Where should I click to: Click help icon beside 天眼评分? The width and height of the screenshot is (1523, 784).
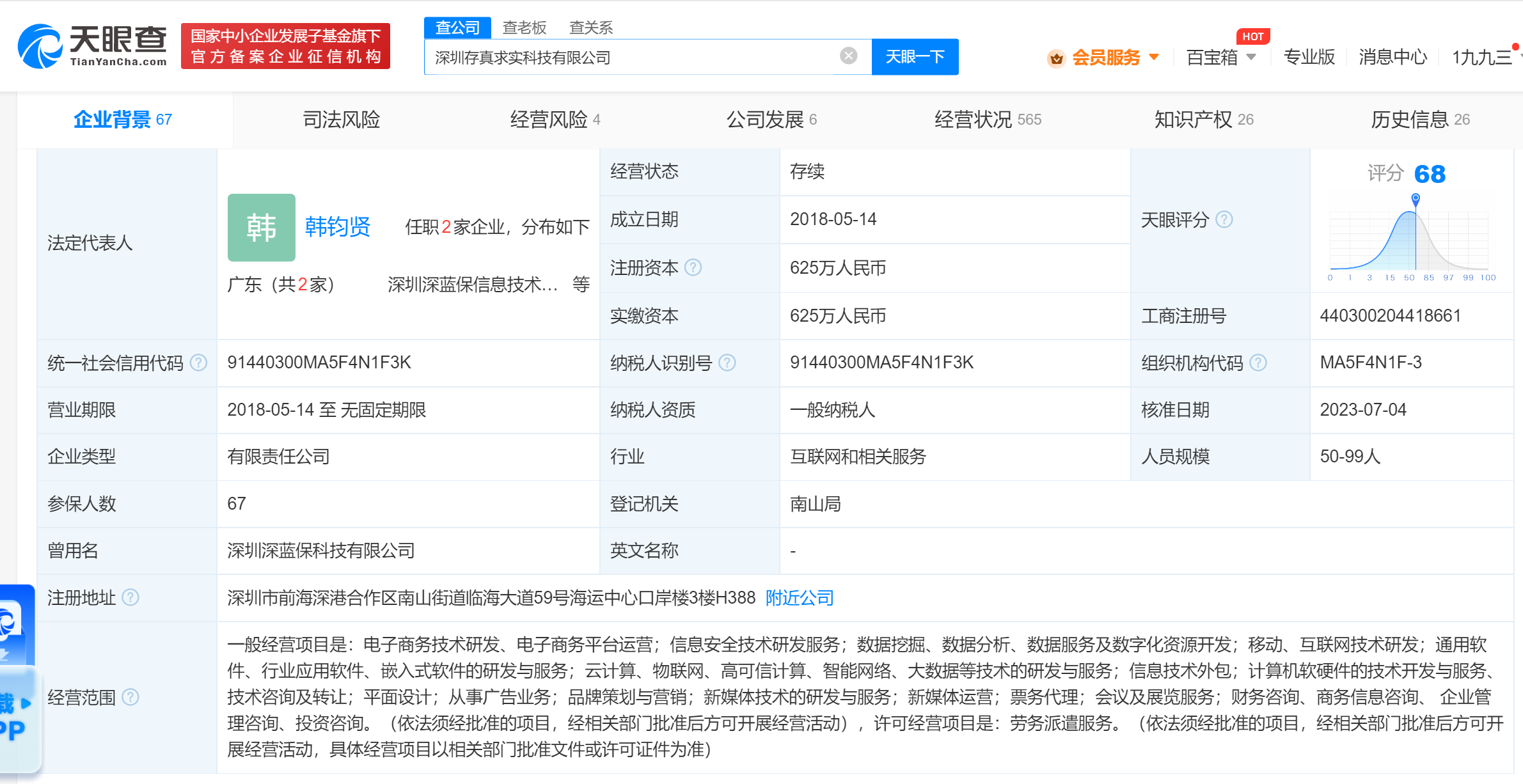coord(1224,220)
